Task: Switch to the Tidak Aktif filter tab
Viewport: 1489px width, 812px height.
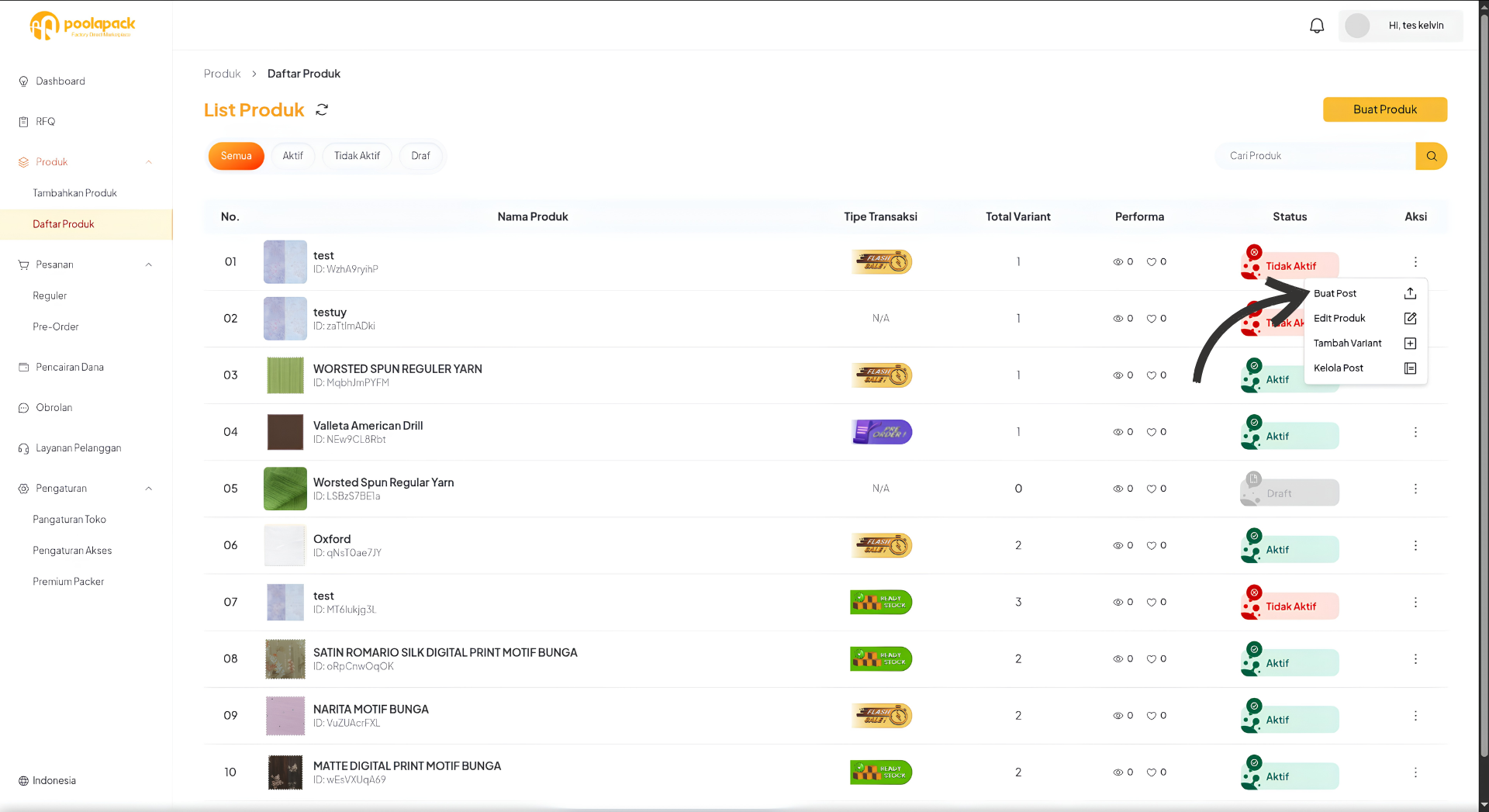Action: point(357,156)
